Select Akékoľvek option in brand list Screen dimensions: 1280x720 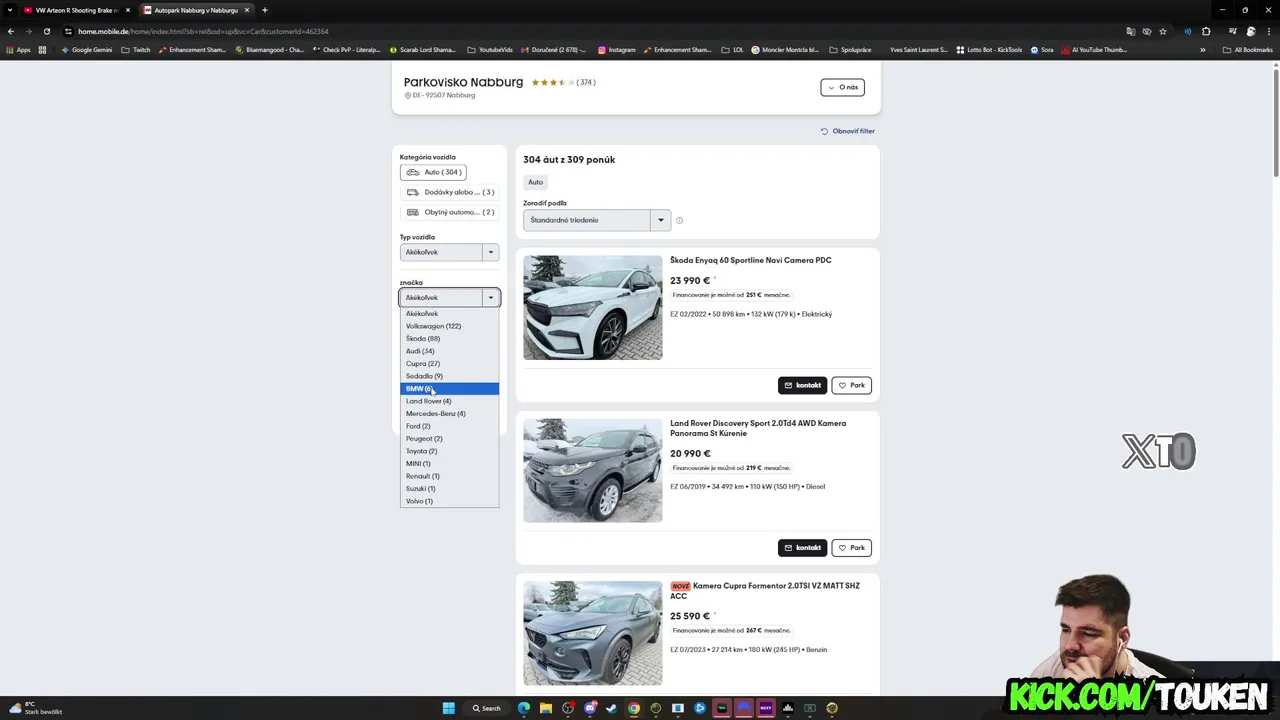click(449, 314)
